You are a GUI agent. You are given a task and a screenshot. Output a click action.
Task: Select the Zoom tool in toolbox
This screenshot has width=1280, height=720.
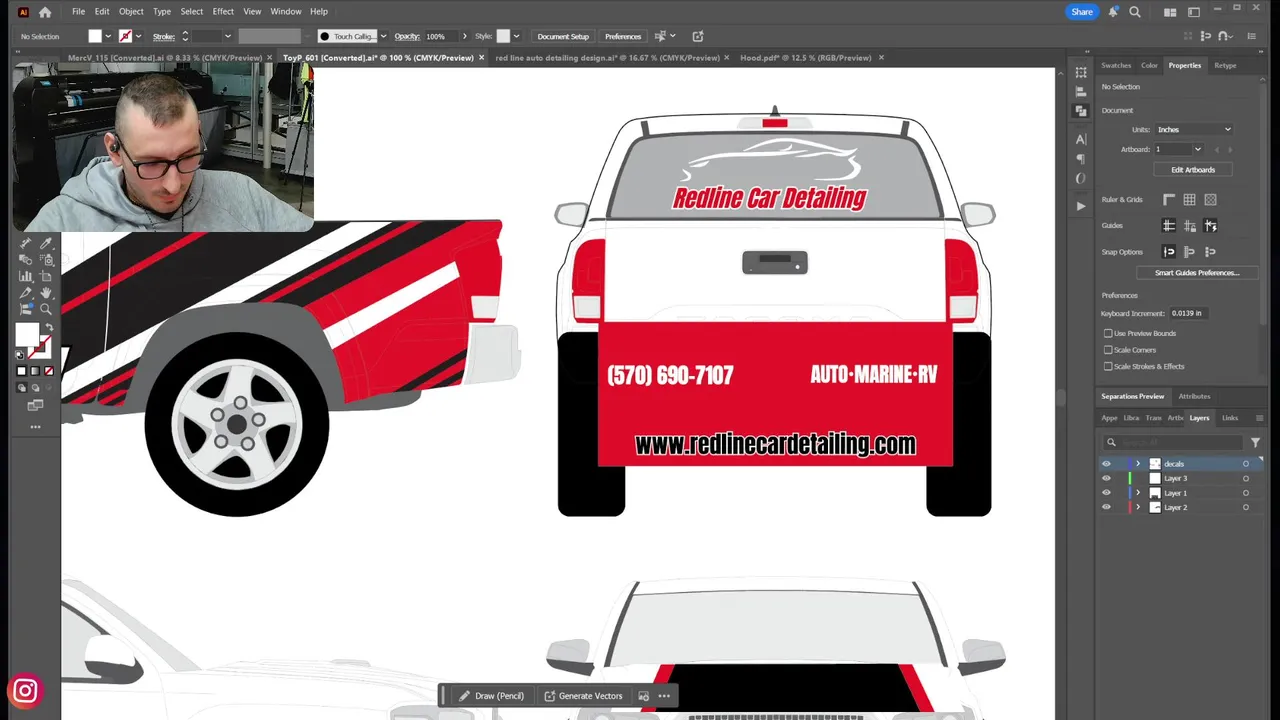click(x=46, y=309)
